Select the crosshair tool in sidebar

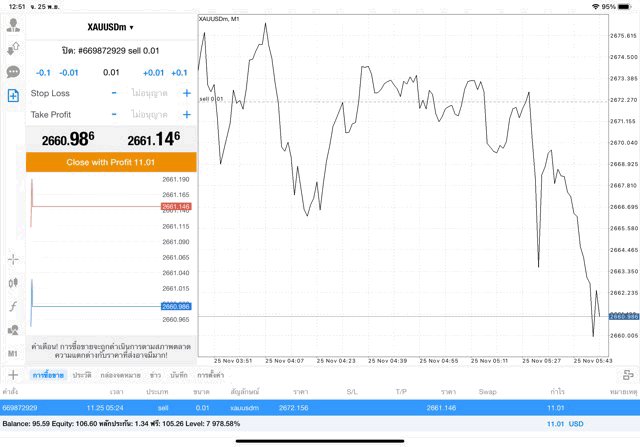tap(13, 259)
